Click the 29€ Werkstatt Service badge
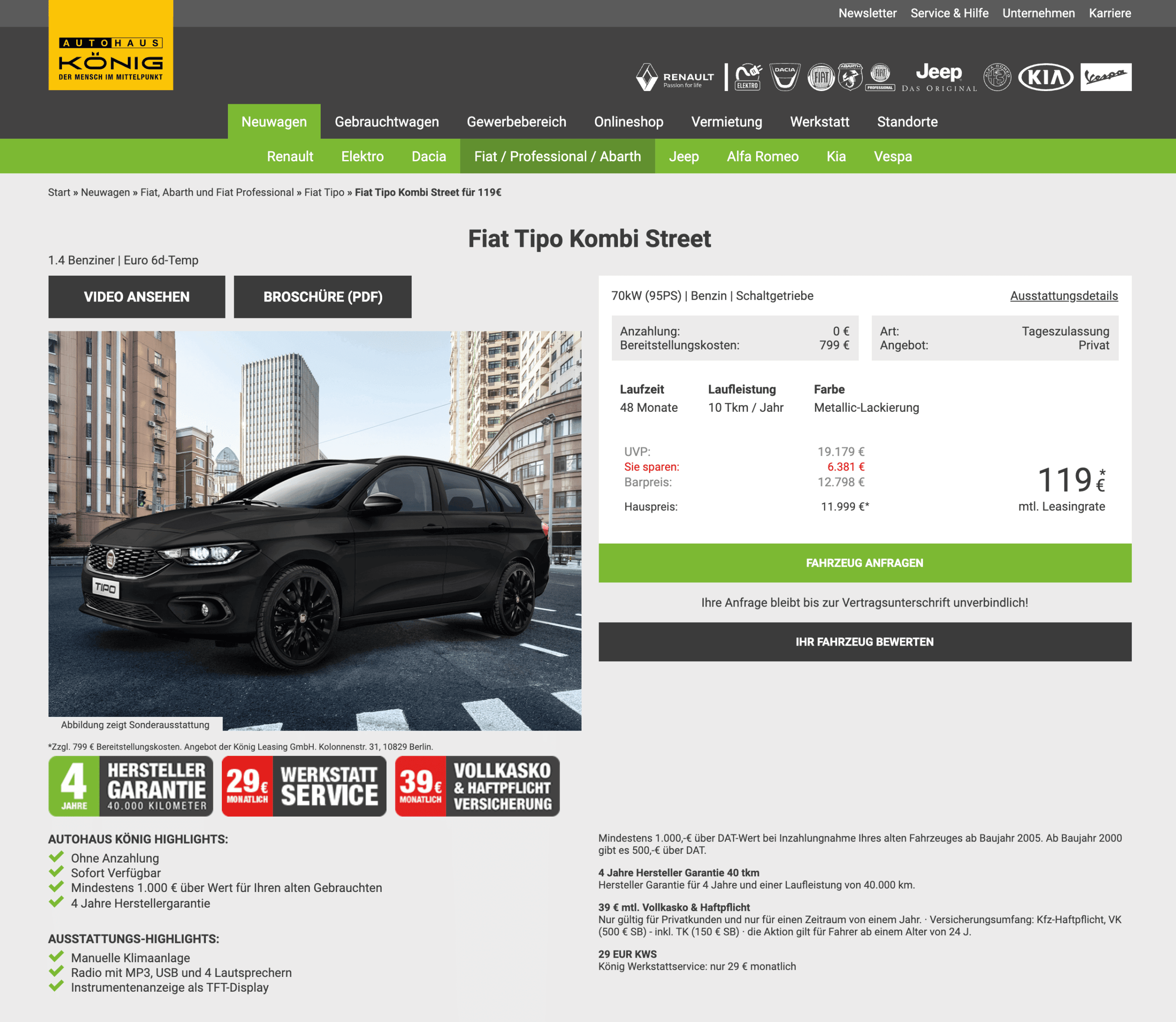 click(304, 786)
